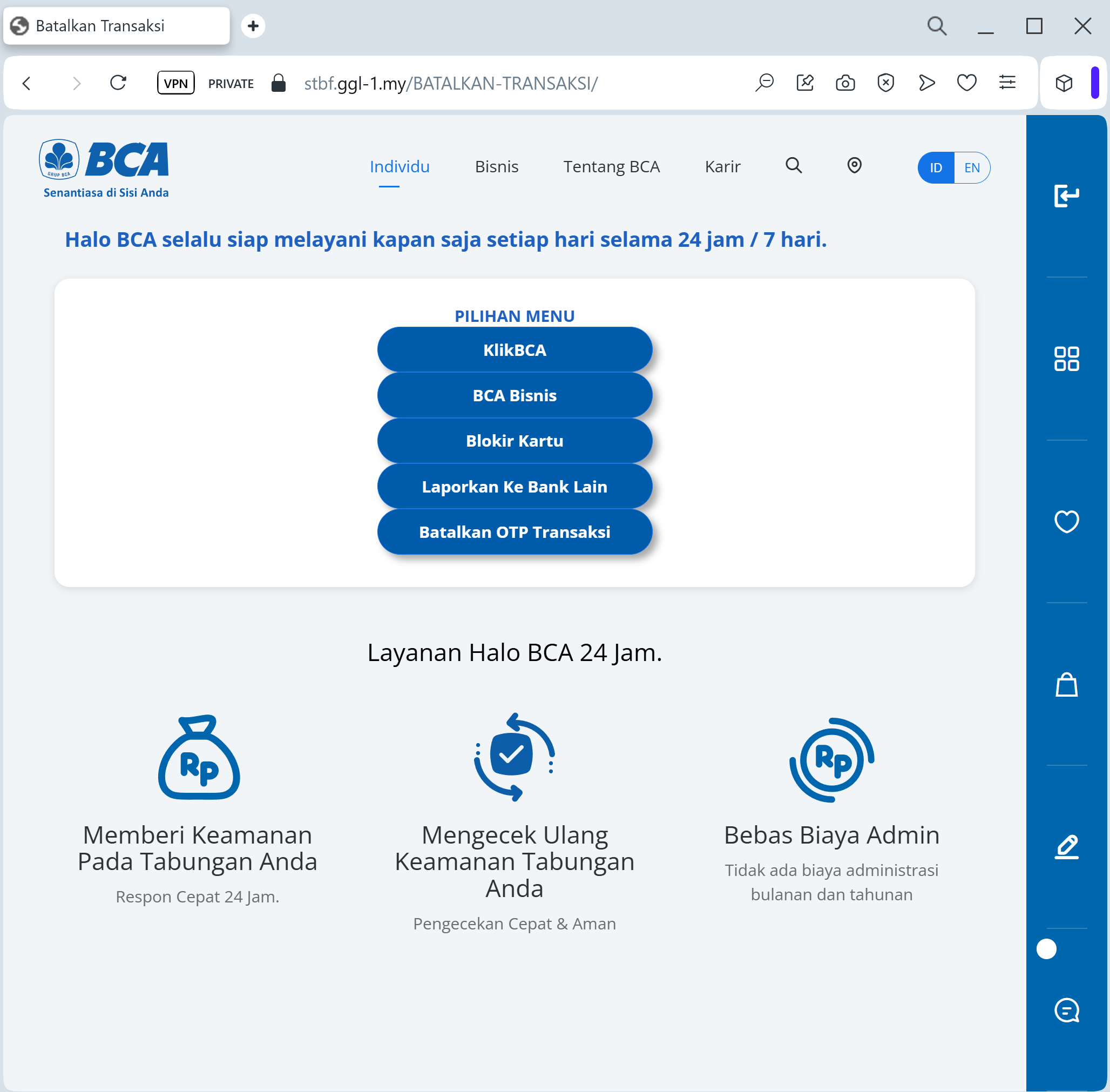
Task: Click 'Layanan Halo BCA 24 Jam.' heading
Action: 515,653
